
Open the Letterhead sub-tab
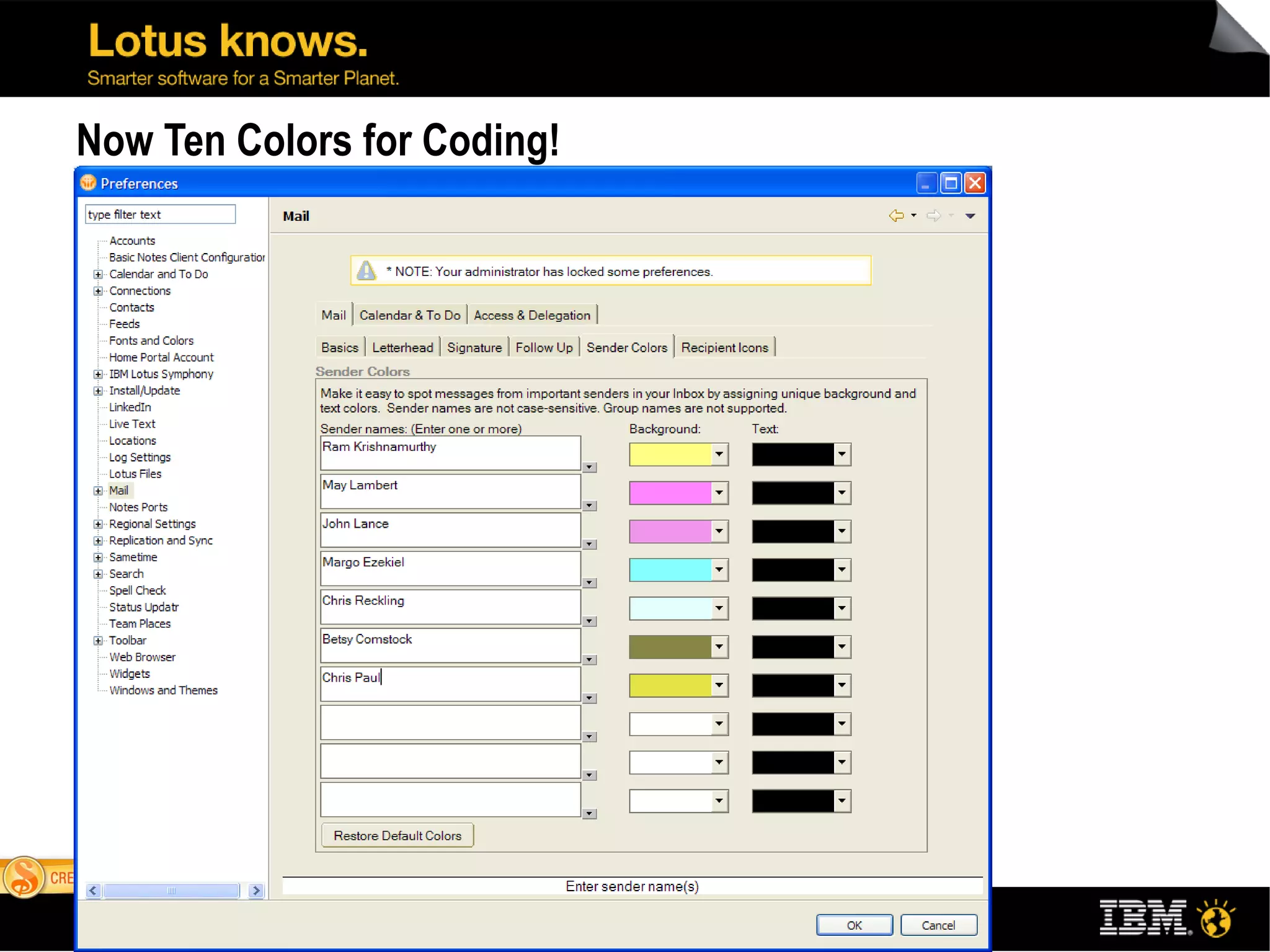tap(403, 347)
